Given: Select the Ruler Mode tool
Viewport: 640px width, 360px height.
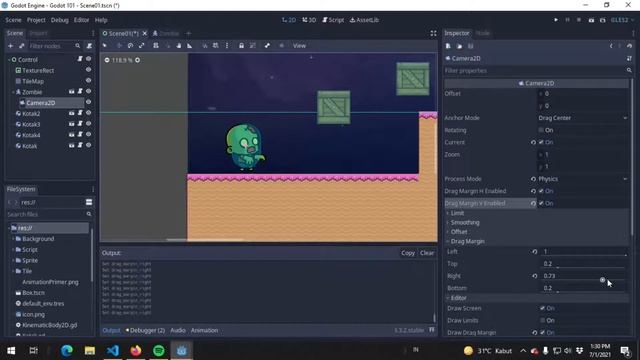Looking at the screenshot, I should (x=190, y=46).
